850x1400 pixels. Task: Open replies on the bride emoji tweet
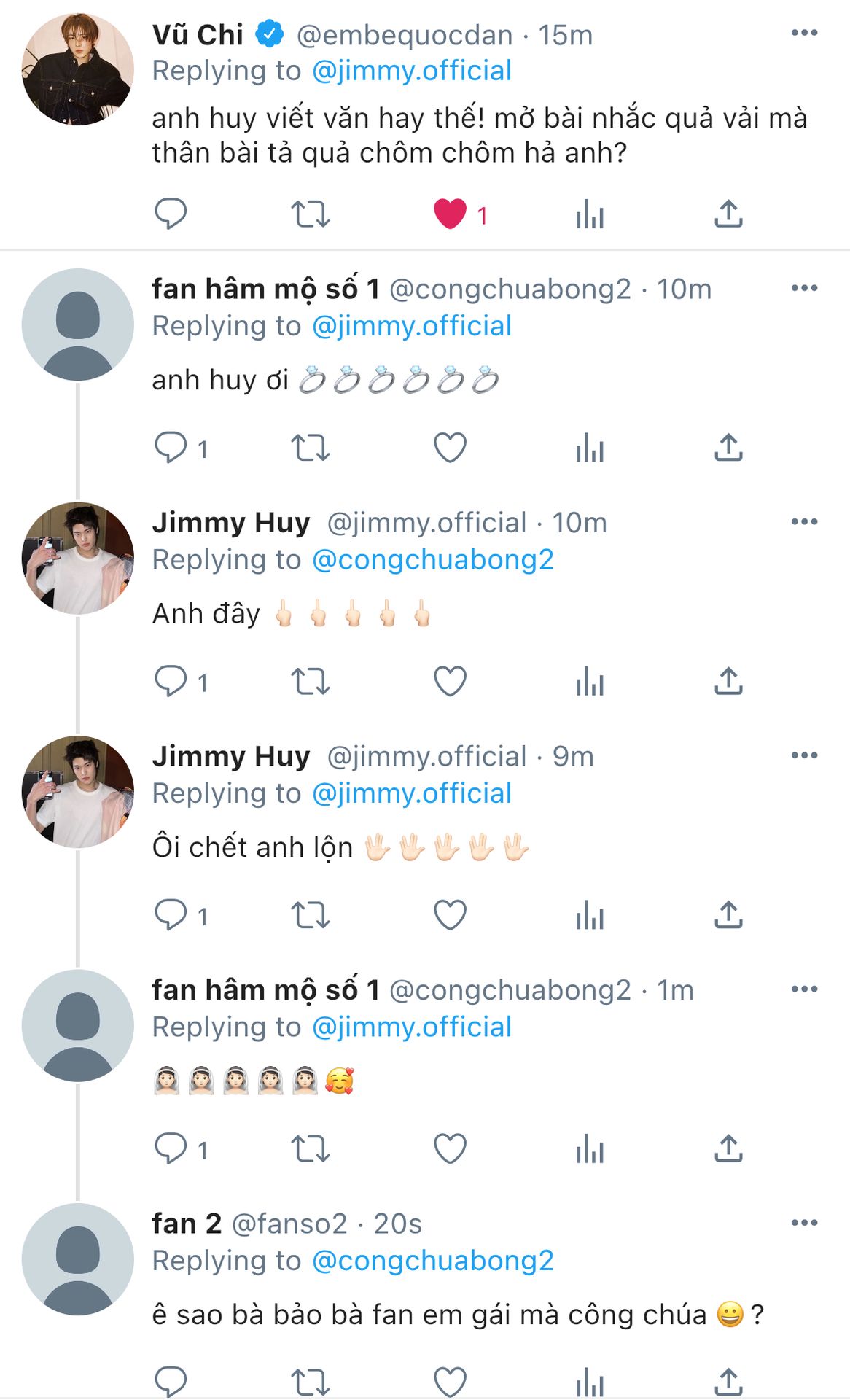181,1149
